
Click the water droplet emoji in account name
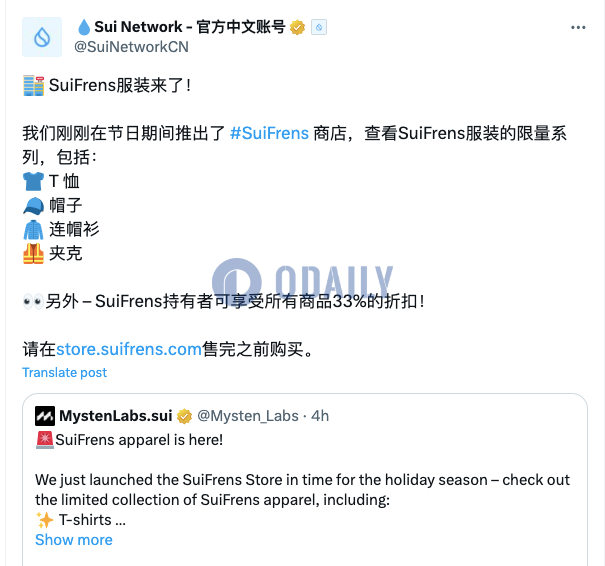84,27
